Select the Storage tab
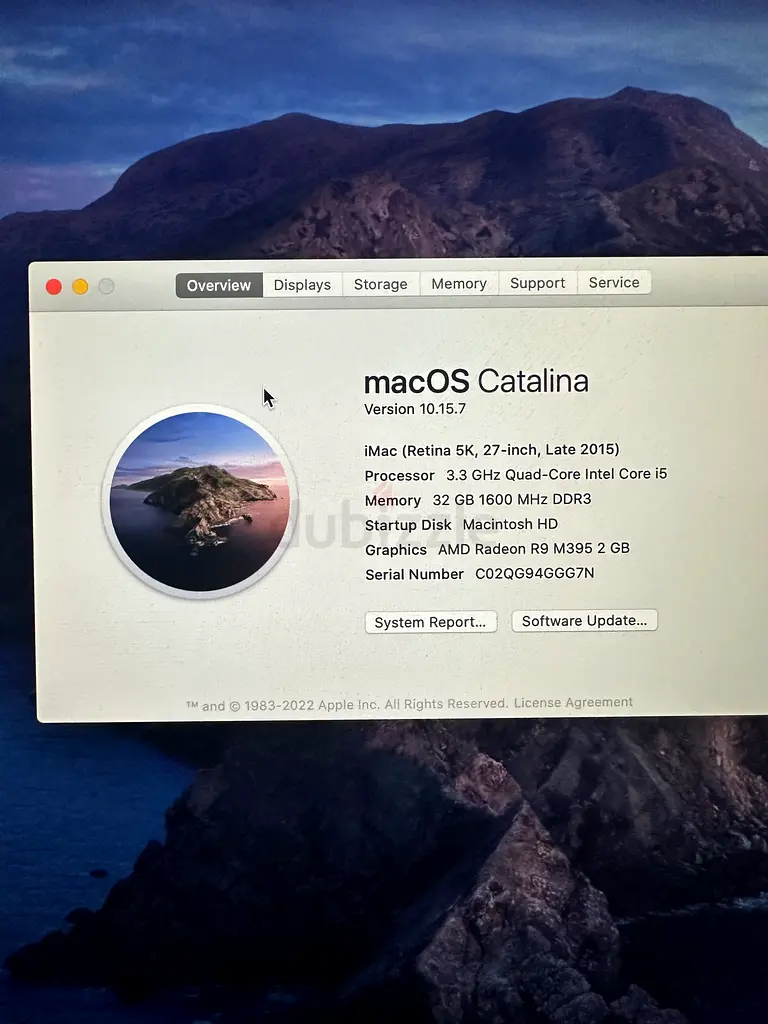This screenshot has height=1024, width=768. click(381, 284)
